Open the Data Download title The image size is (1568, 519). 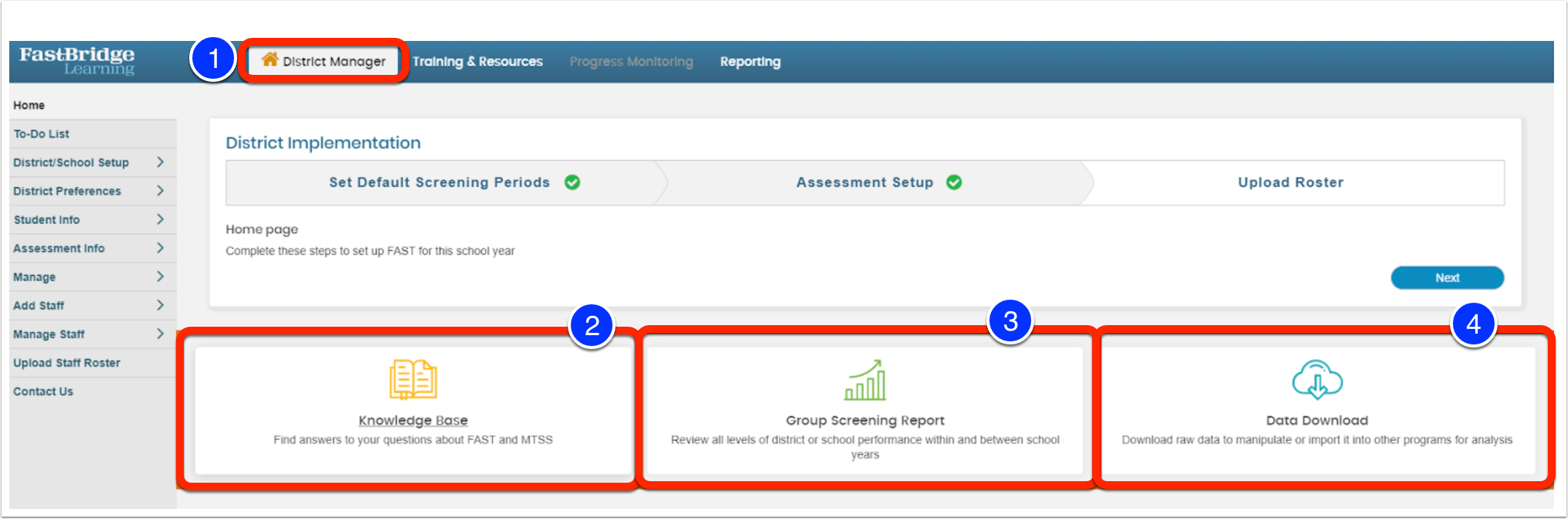tap(1317, 420)
